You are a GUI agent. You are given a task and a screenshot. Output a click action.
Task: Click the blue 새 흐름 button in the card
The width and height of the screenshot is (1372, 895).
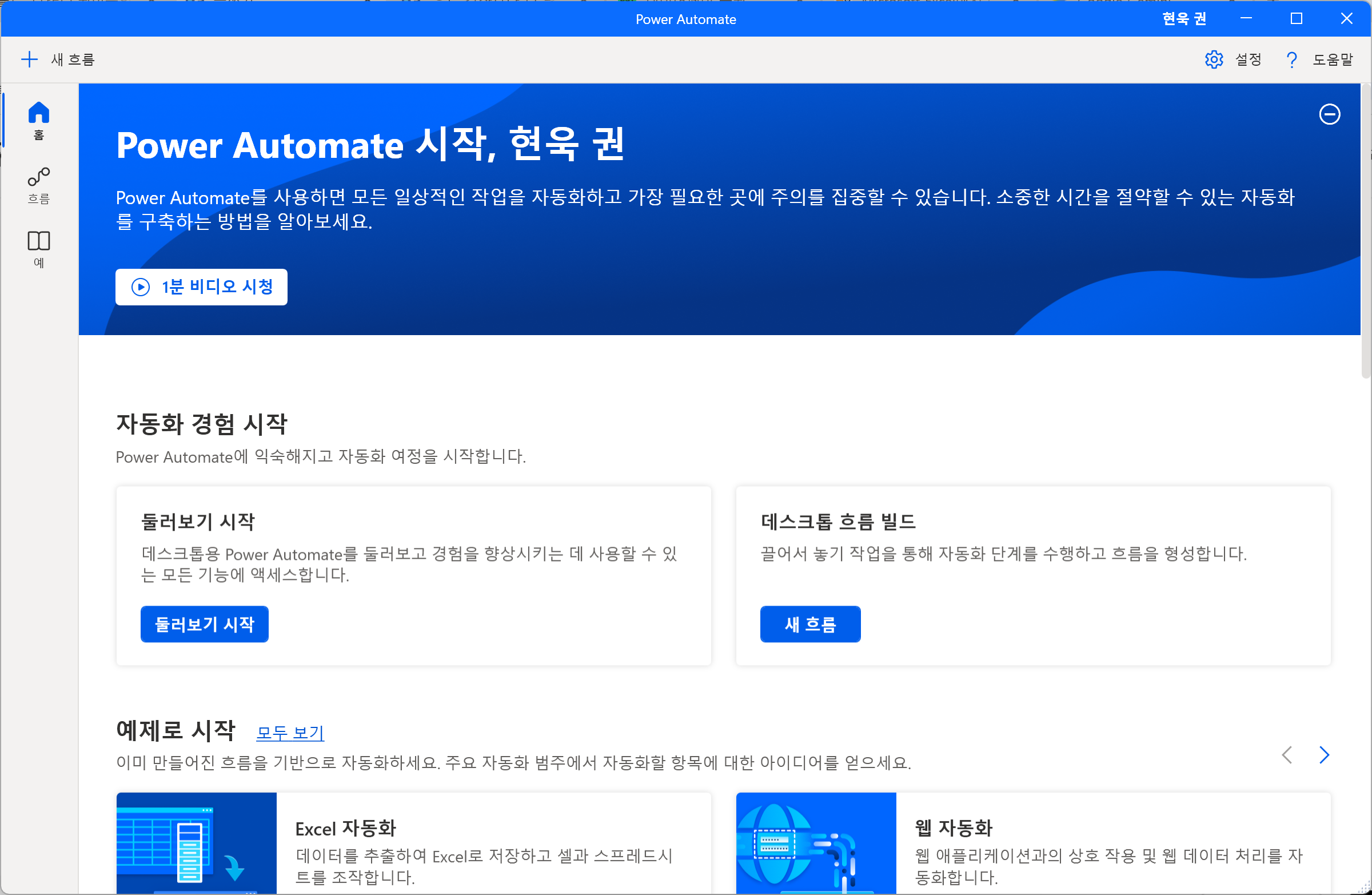click(x=810, y=624)
